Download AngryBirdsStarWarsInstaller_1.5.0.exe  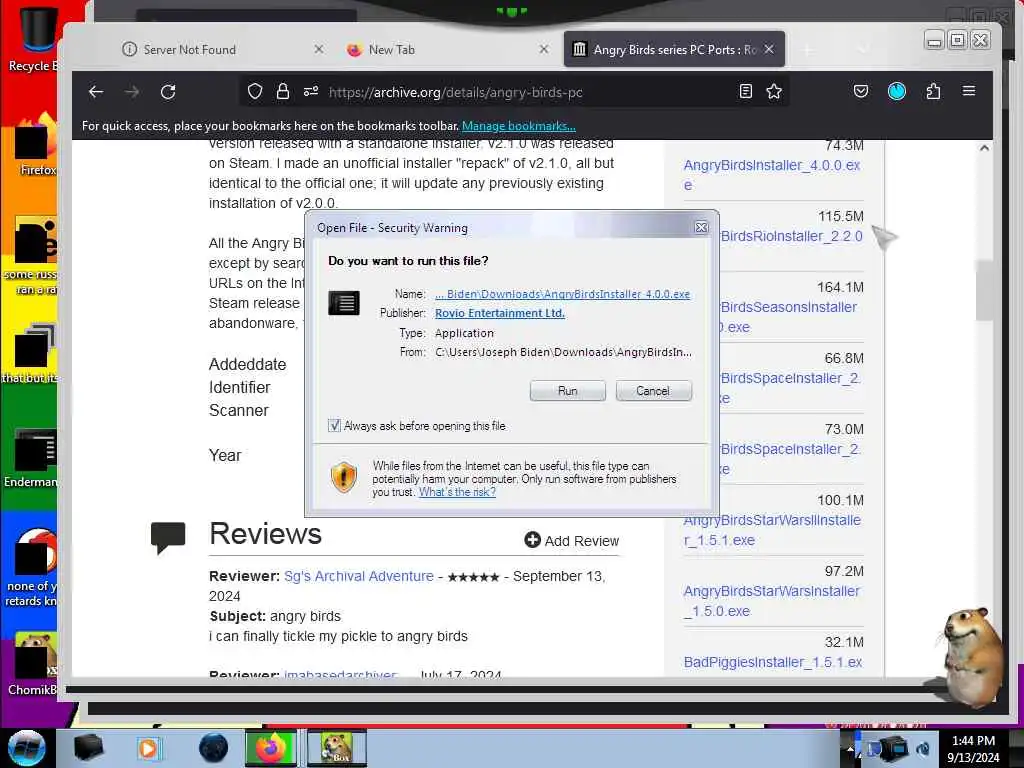[x=771, y=601]
